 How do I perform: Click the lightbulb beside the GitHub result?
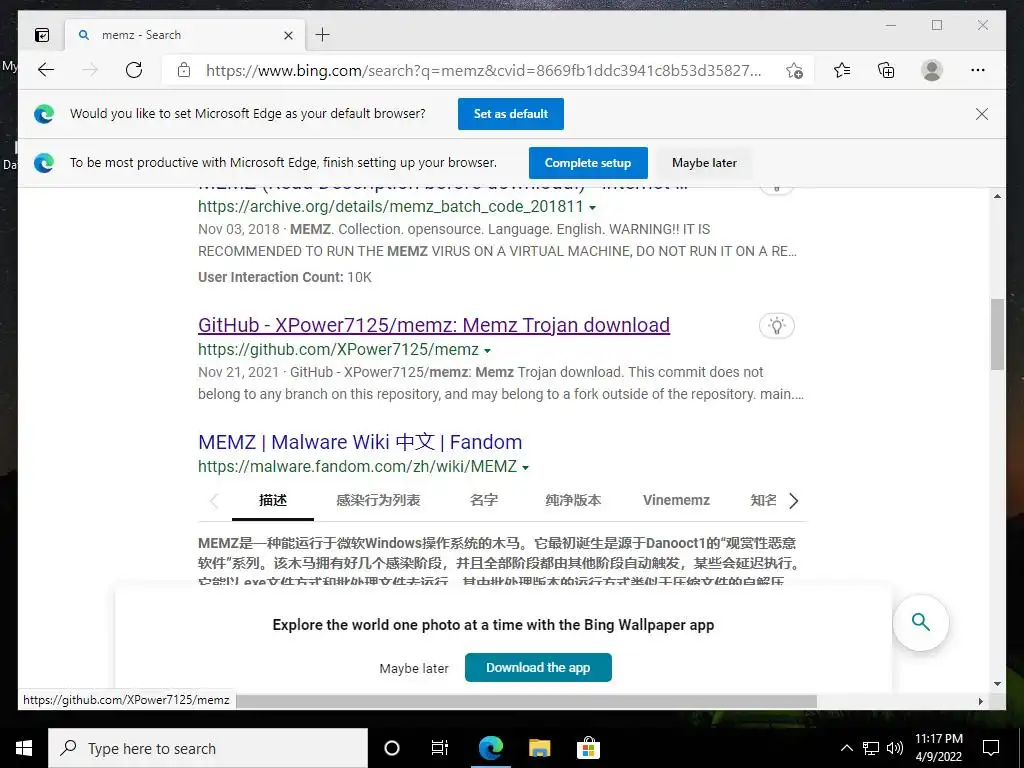click(x=776, y=325)
